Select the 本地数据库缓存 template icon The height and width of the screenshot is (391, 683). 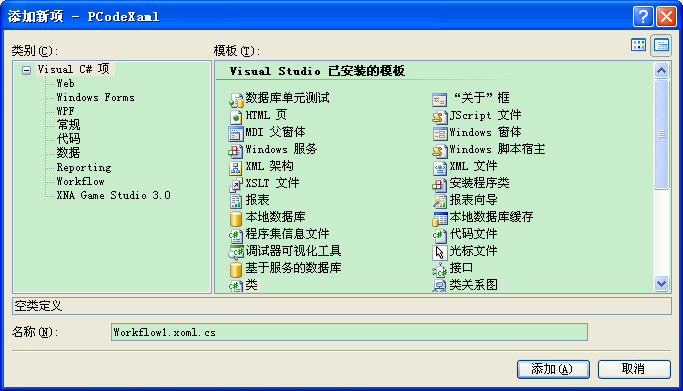[440, 219]
